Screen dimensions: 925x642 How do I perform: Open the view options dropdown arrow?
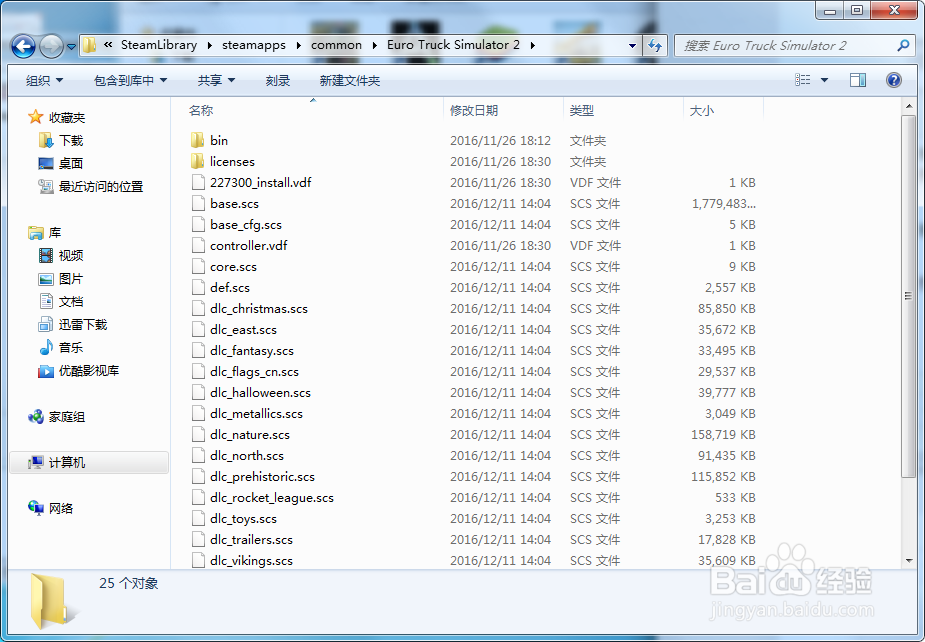coord(825,80)
